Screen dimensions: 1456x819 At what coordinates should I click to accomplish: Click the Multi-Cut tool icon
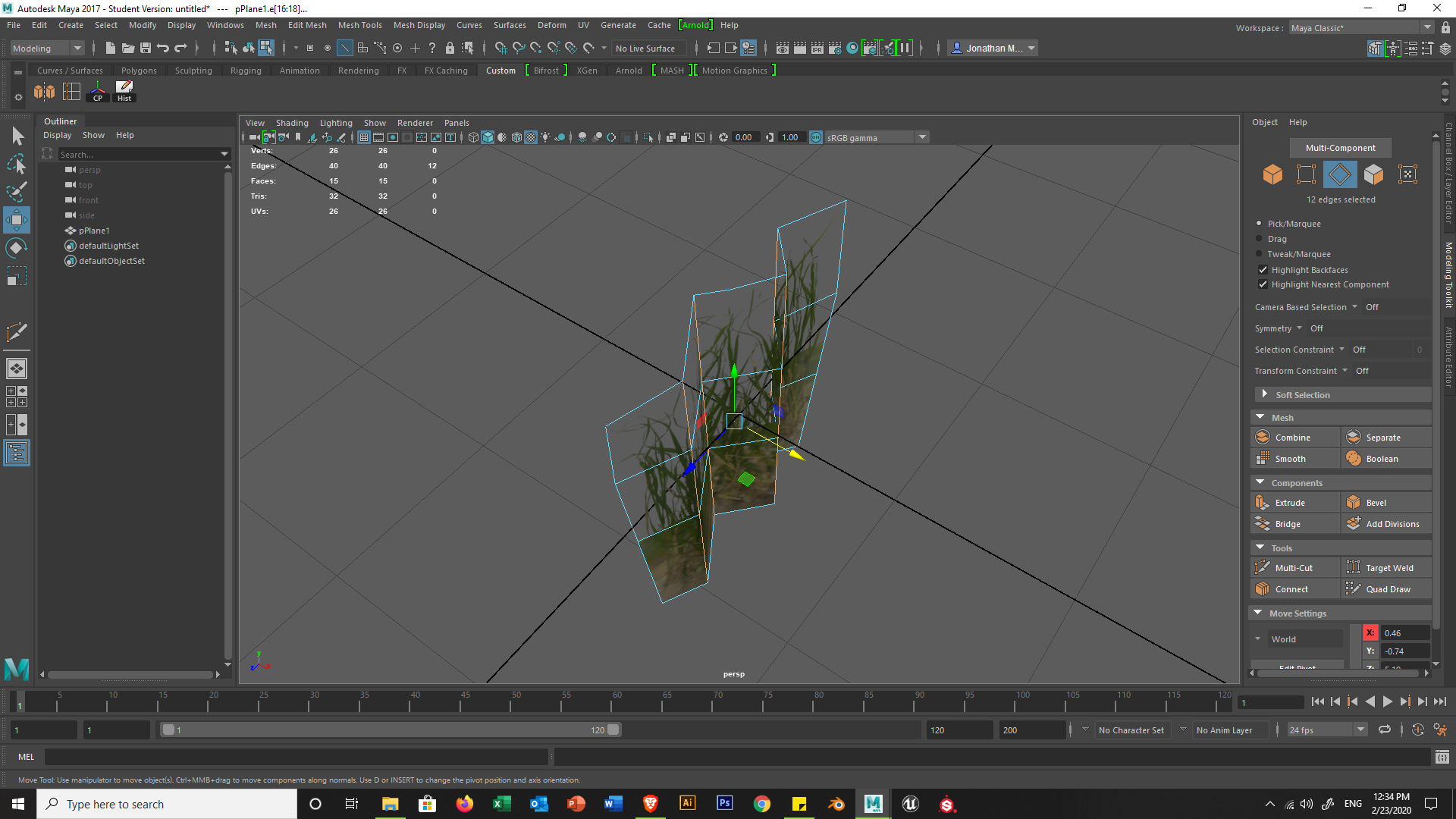[x=1263, y=567]
